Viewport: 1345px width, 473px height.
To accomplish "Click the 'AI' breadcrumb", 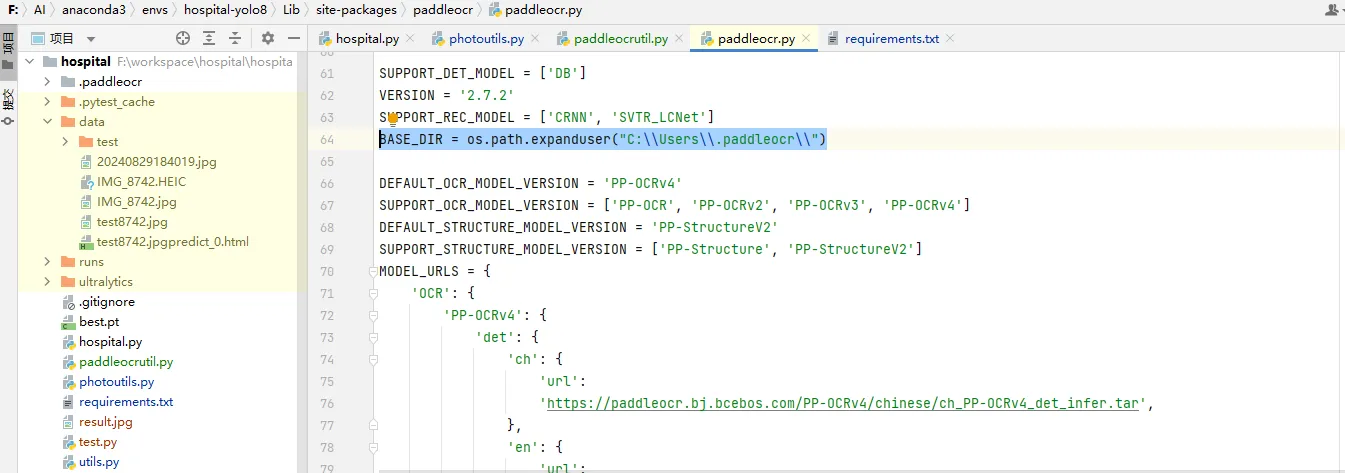I will [x=39, y=10].
